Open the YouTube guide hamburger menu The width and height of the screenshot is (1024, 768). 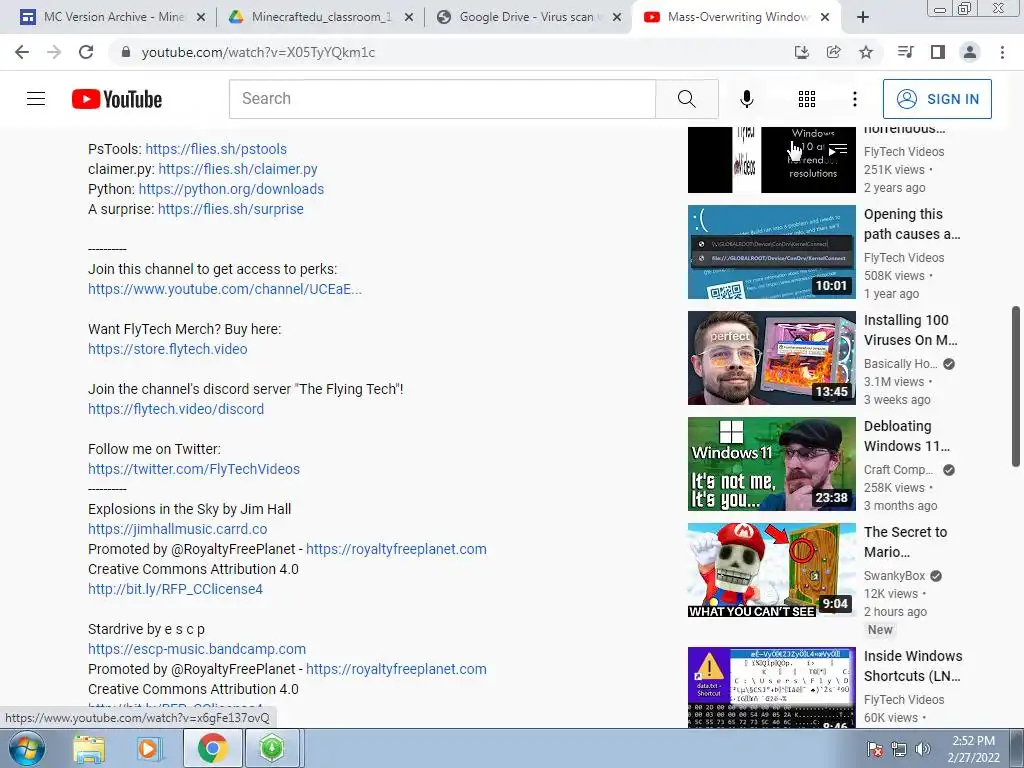[x=36, y=99]
